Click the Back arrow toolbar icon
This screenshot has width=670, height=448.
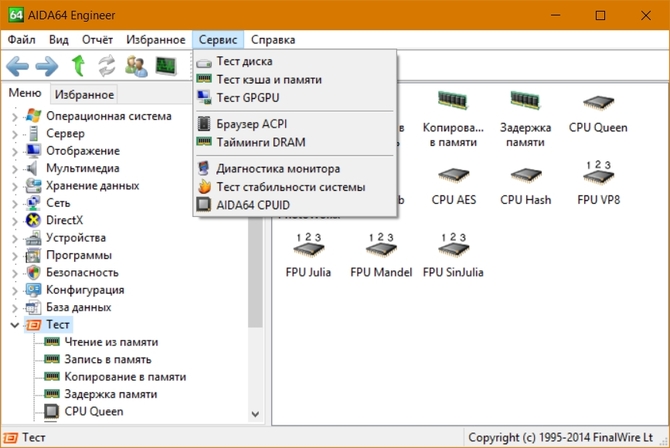(18, 66)
